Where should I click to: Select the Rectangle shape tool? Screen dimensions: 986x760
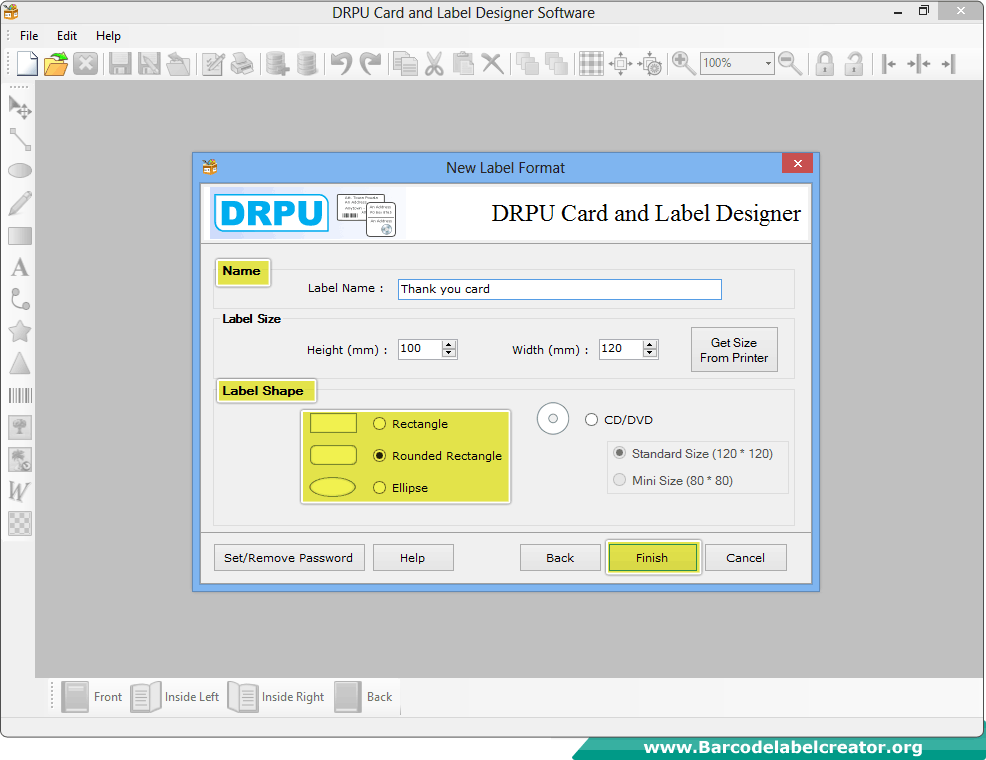[x=20, y=236]
